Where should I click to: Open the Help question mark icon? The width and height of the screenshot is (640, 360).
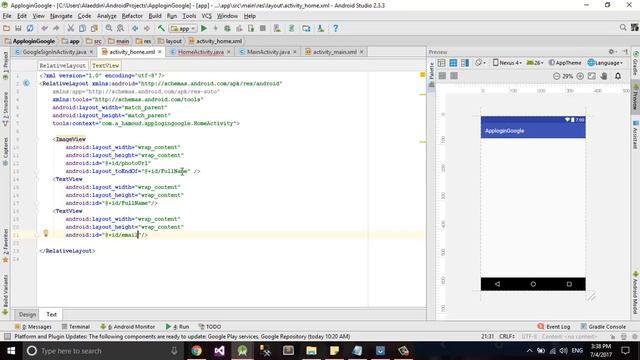click(336, 28)
